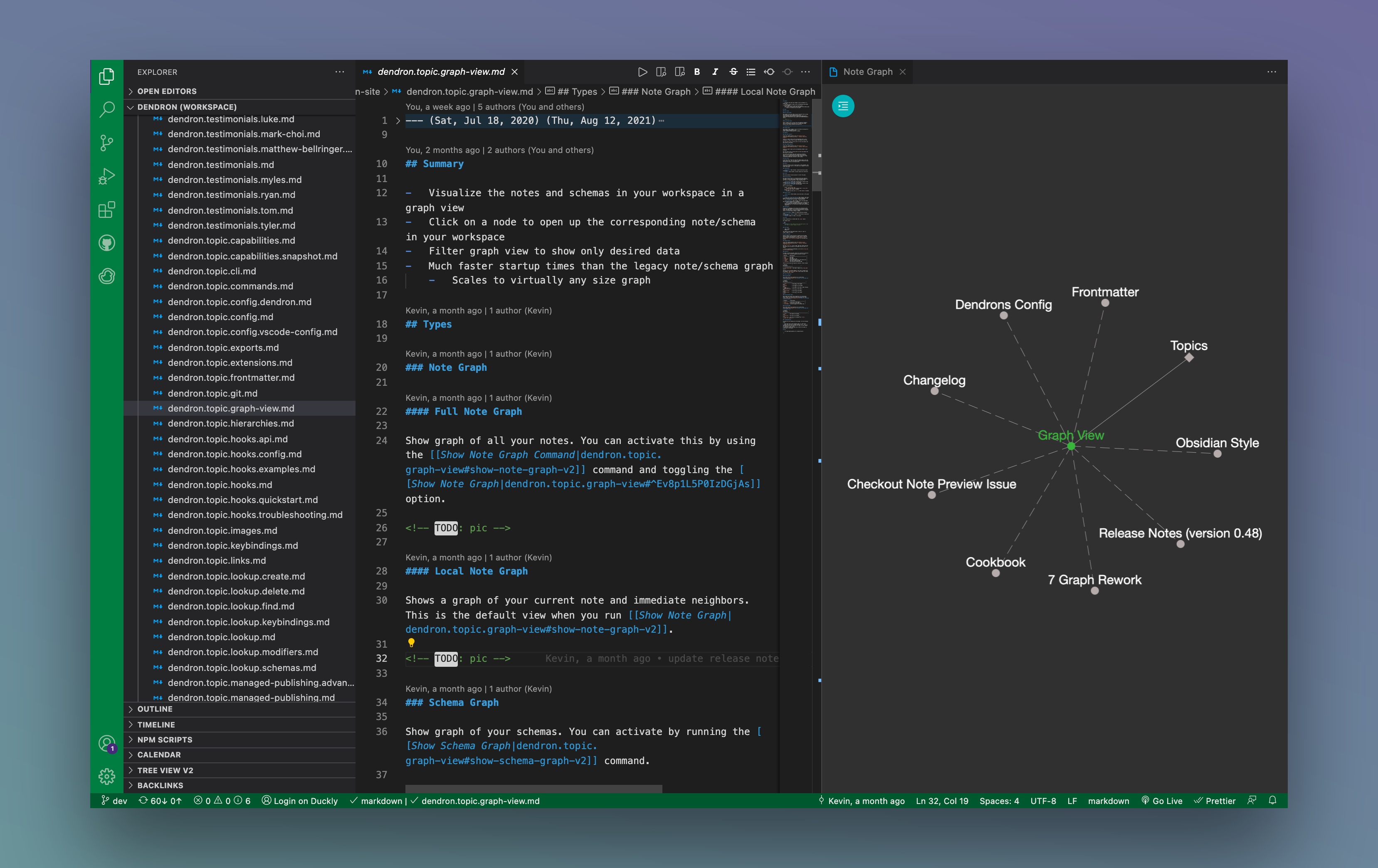Click the Bold formatting icon in toolbar
The image size is (1378, 868).
point(699,72)
